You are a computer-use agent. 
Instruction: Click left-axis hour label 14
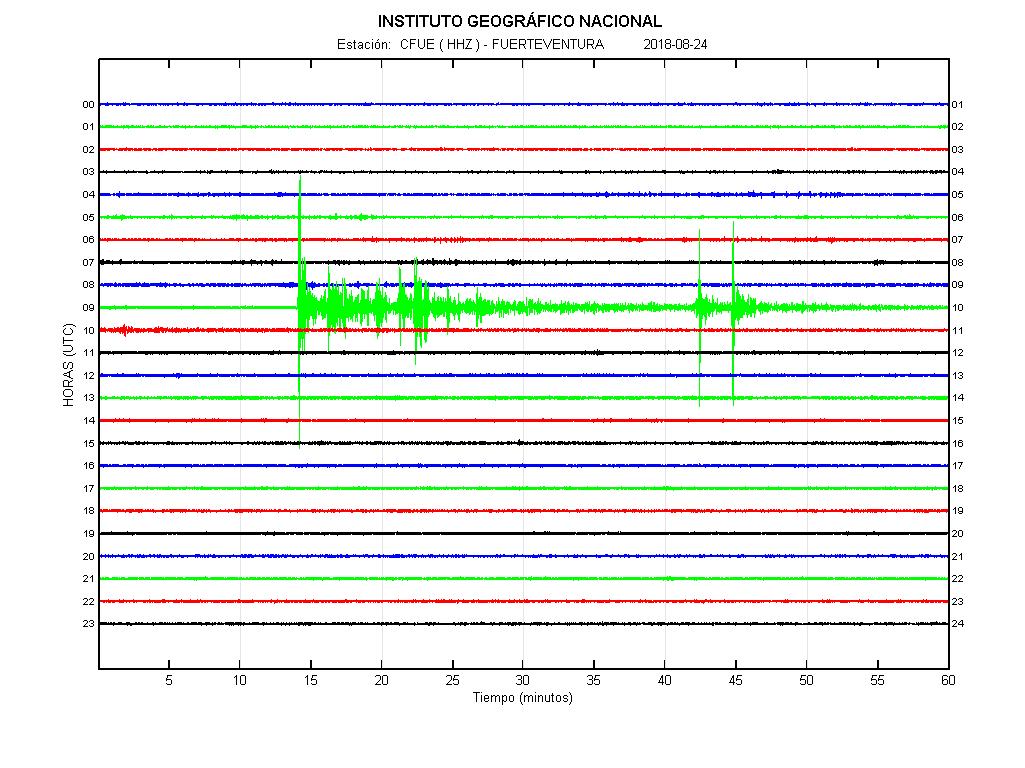click(88, 421)
